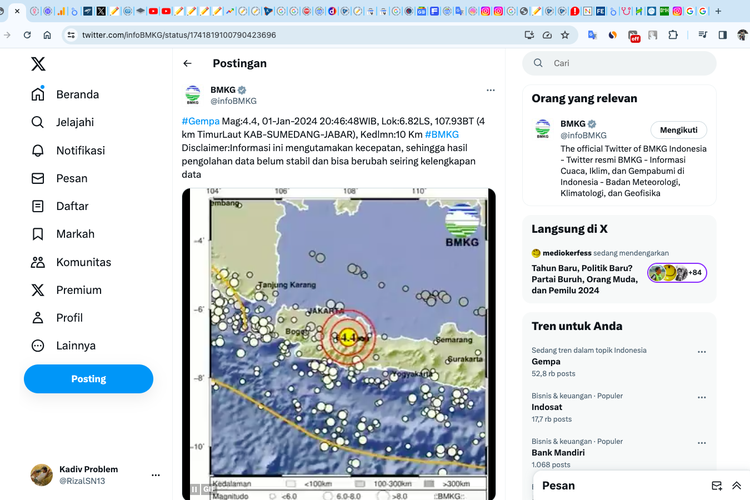The width and height of the screenshot is (750, 500).
Task: Open a new browser tab
Action: point(718,11)
